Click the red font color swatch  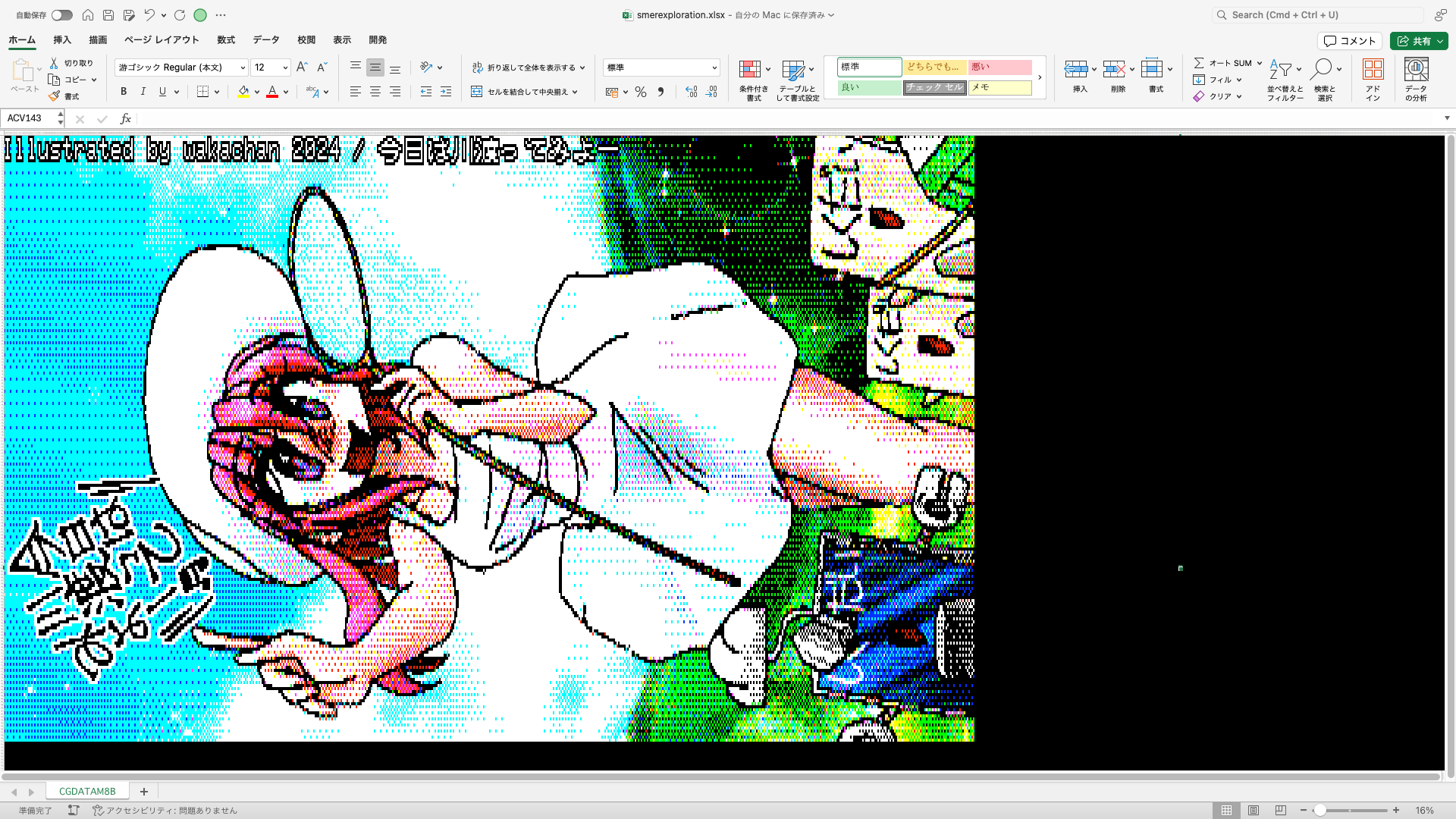[x=272, y=92]
